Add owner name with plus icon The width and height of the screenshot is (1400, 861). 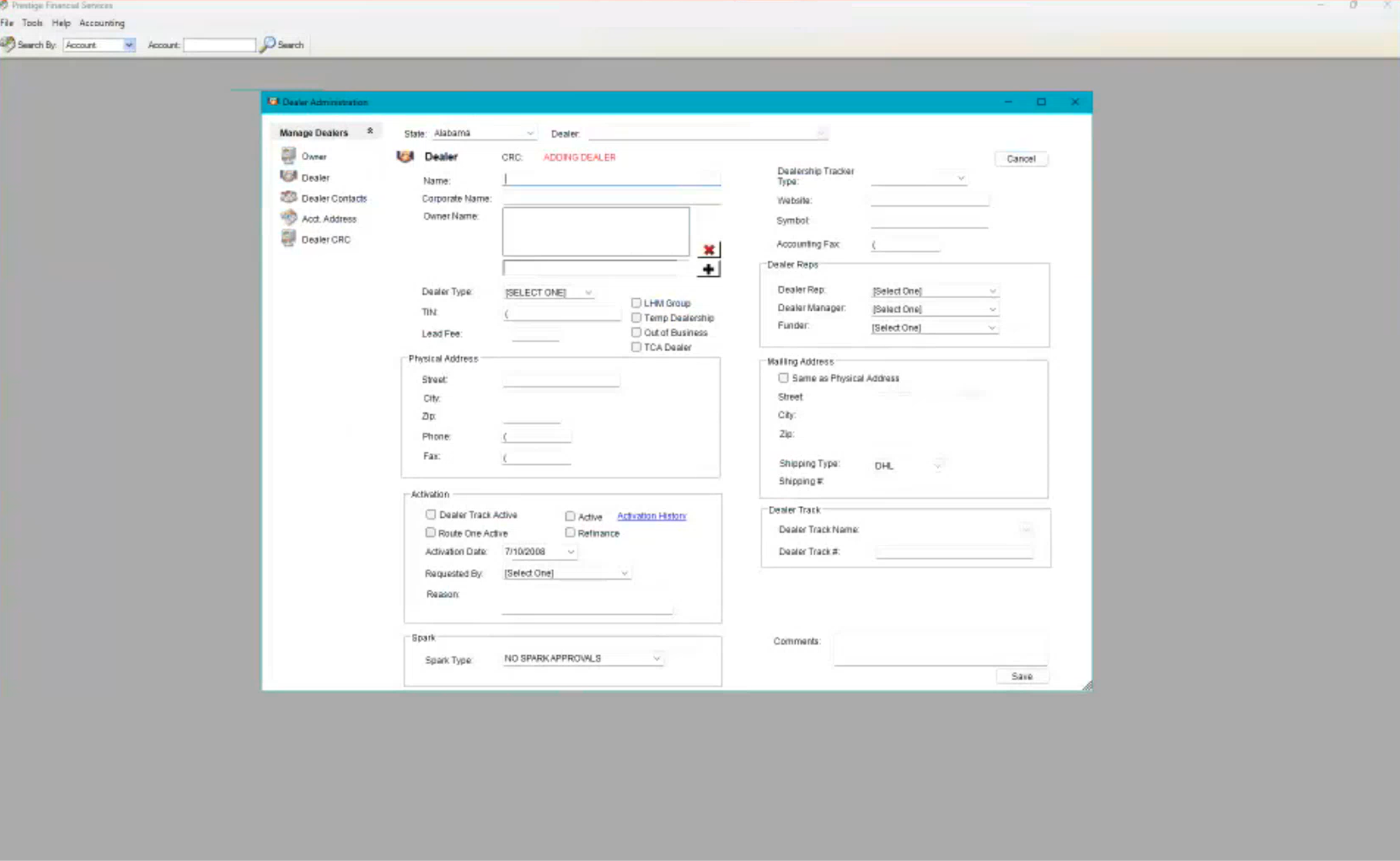pyautogui.click(x=709, y=269)
